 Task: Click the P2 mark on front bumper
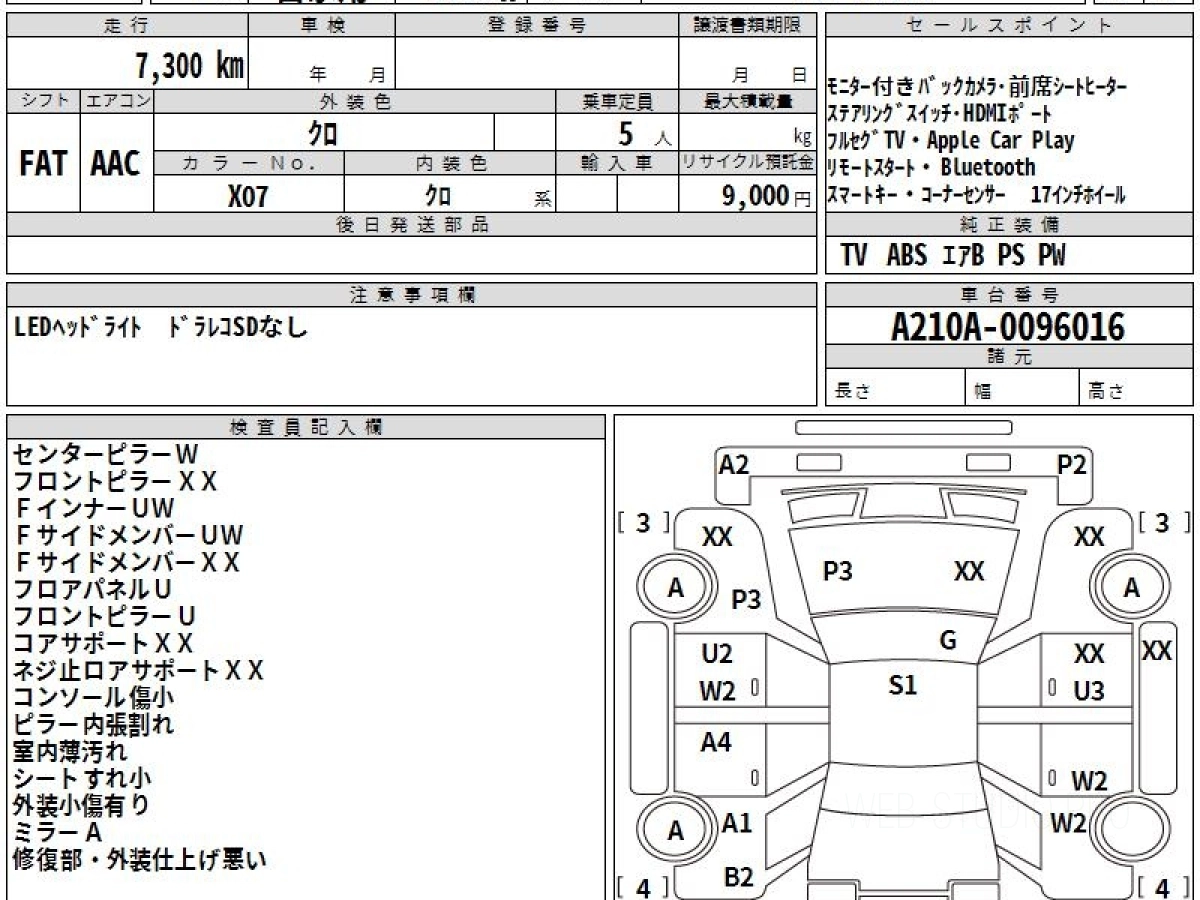[1072, 465]
